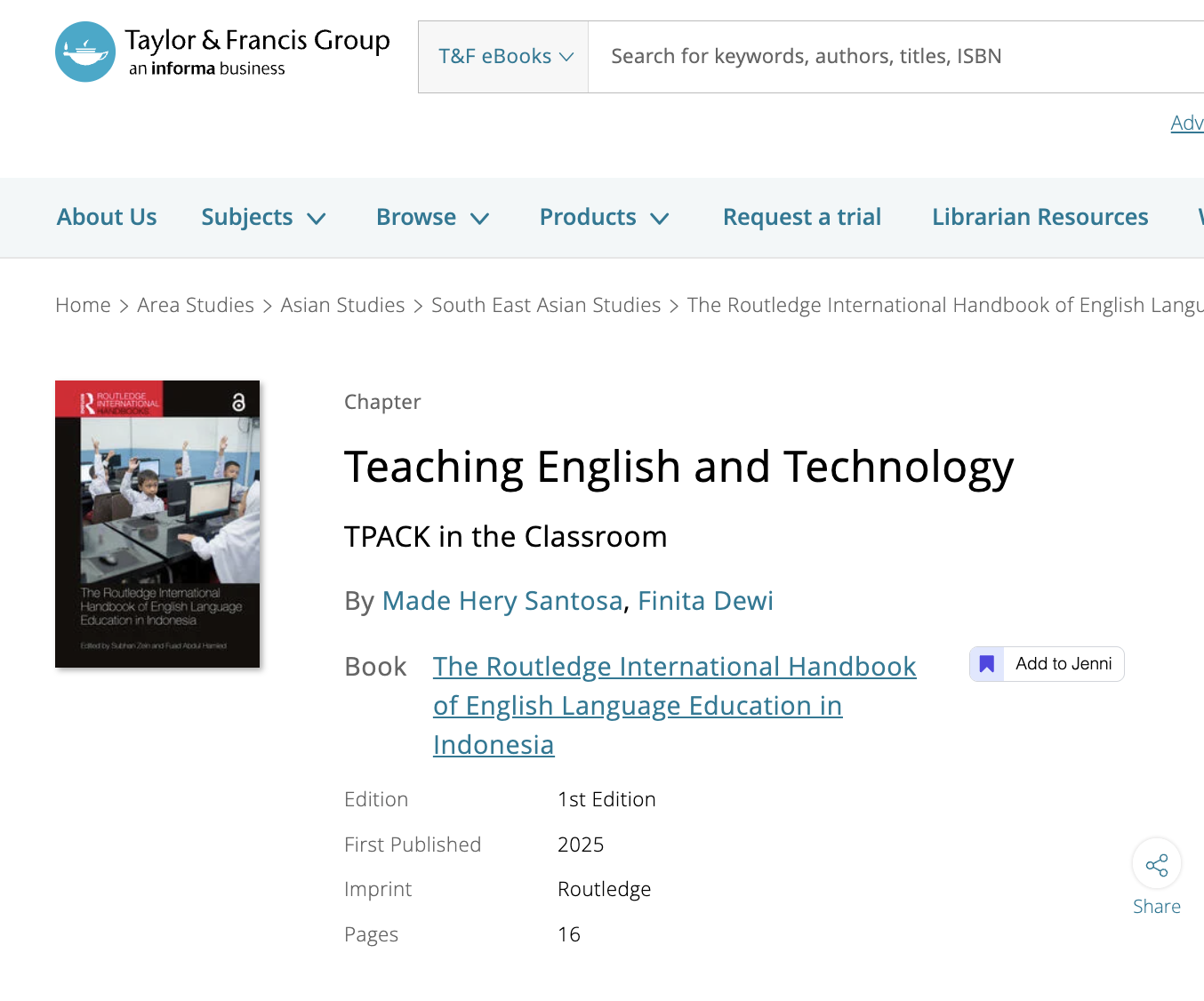The image size is (1204, 1001).
Task: Go to Home in the breadcrumb
Action: click(83, 306)
